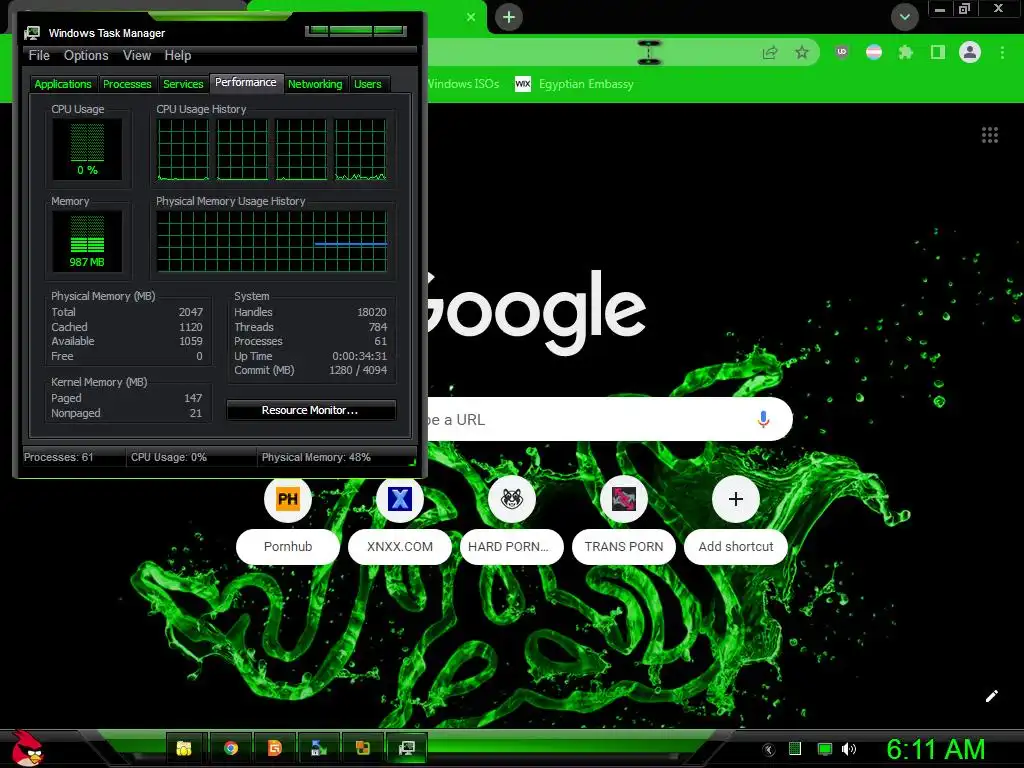This screenshot has width=1024, height=768.
Task: Start voice search with microphone
Action: 763,419
